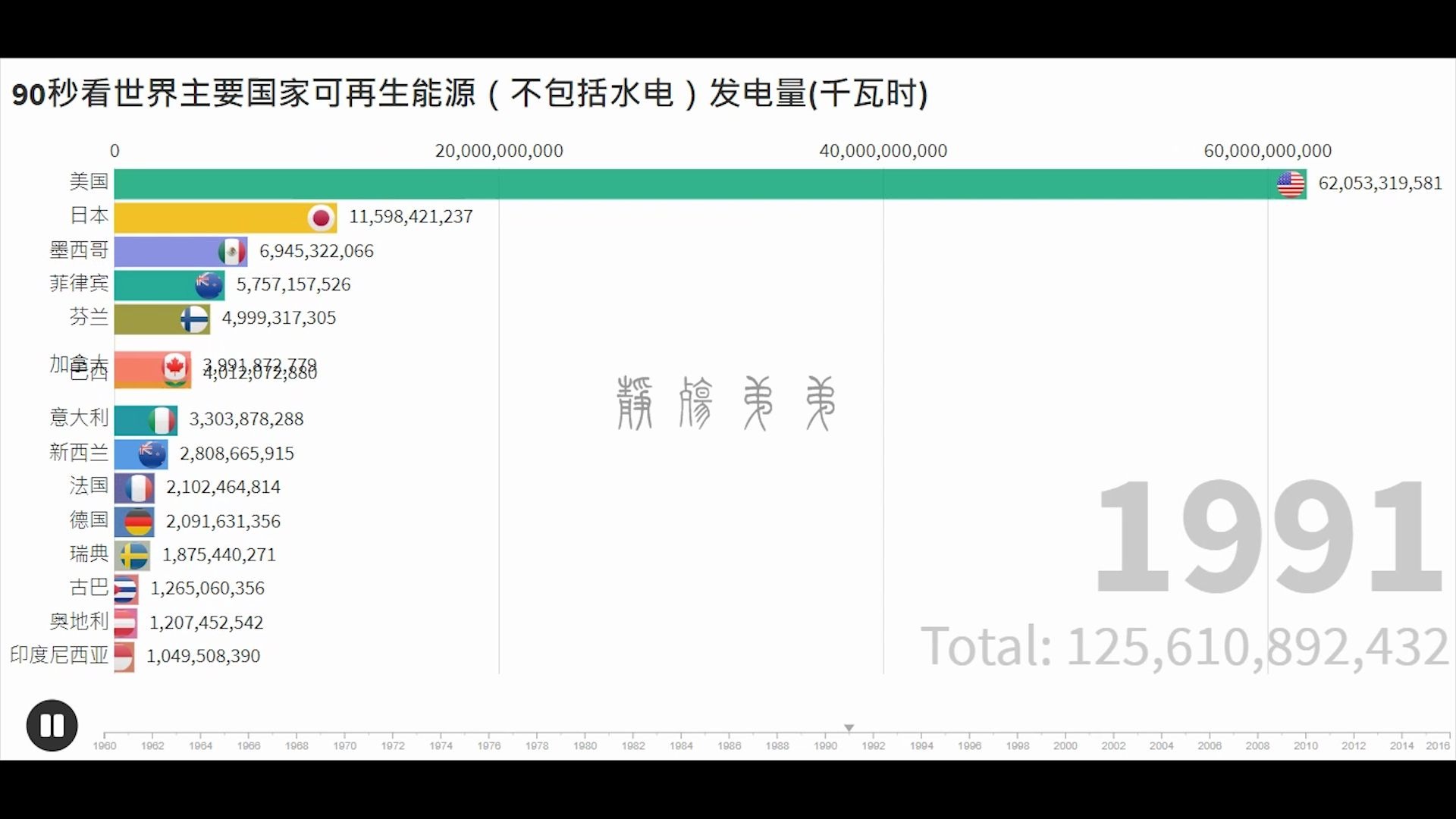Screen dimensions: 1456x819
Task: Select the purple 墨西哥 bar
Action: click(x=180, y=251)
